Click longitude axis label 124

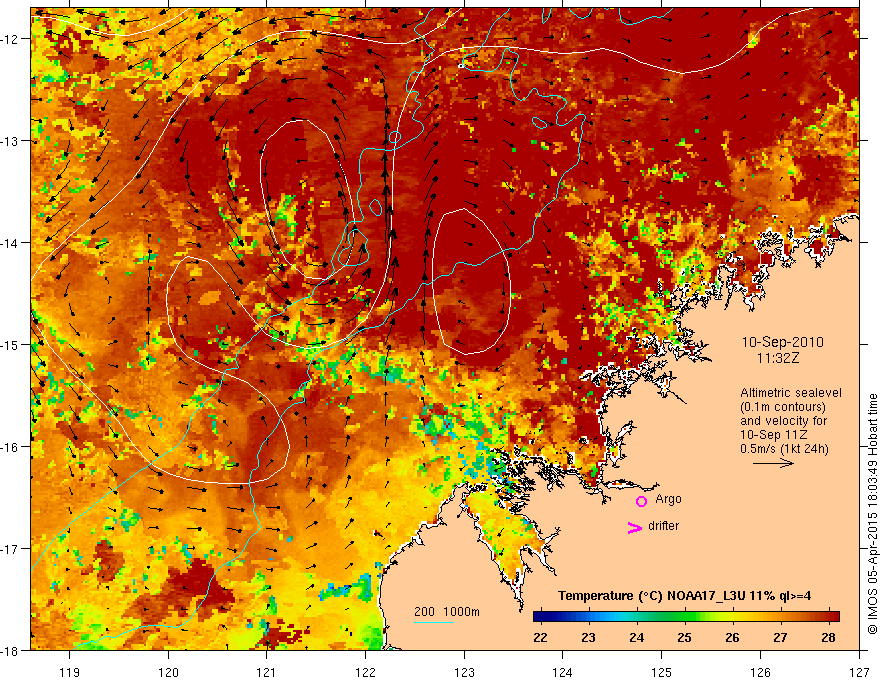(563, 672)
